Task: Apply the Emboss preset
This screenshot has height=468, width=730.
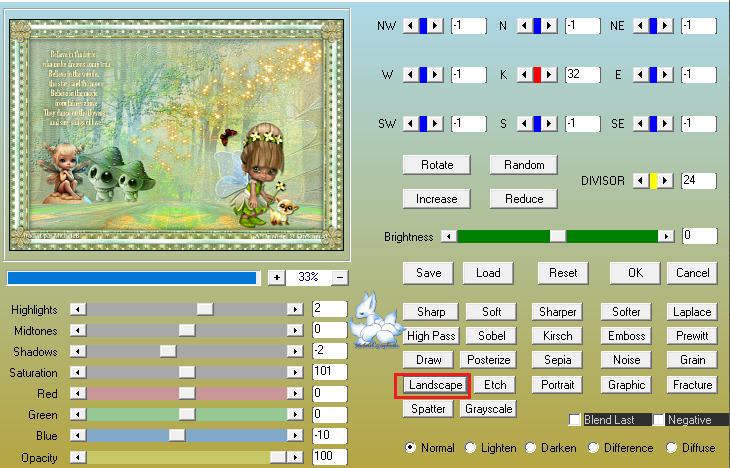Action: [x=626, y=336]
